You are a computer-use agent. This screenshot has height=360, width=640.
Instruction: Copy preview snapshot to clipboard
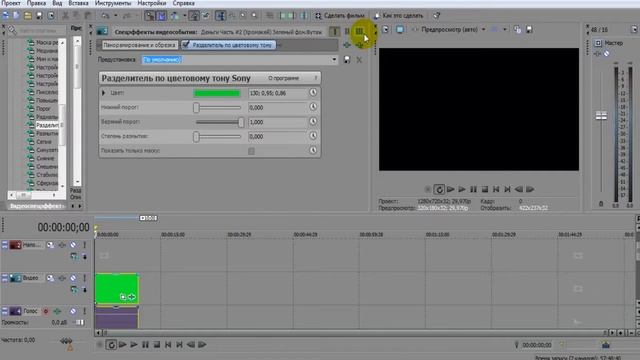tap(517, 29)
